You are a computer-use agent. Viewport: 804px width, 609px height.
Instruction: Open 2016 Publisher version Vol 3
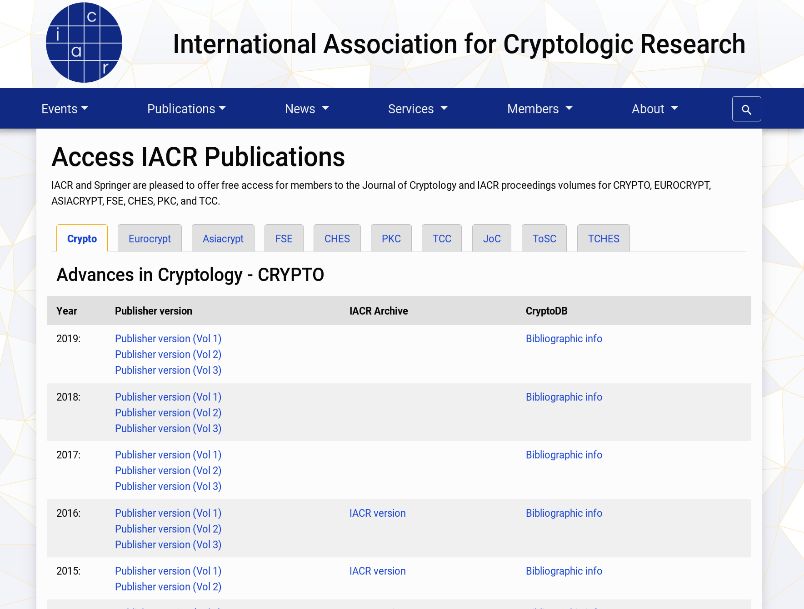pyautogui.click(x=168, y=545)
